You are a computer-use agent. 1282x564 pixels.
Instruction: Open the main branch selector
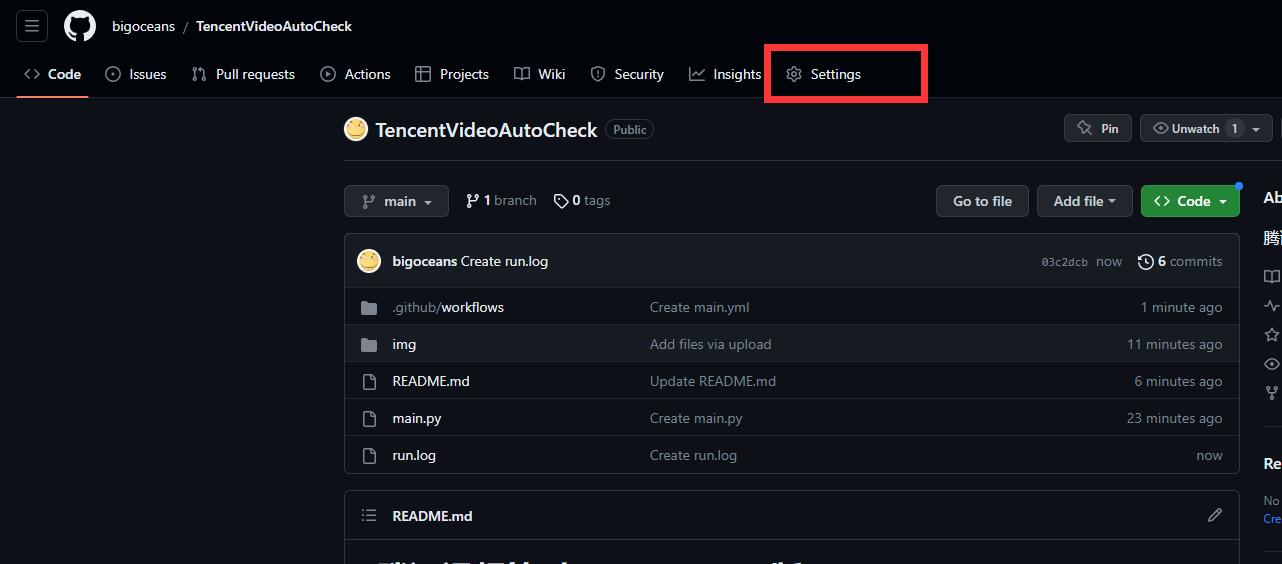396,201
